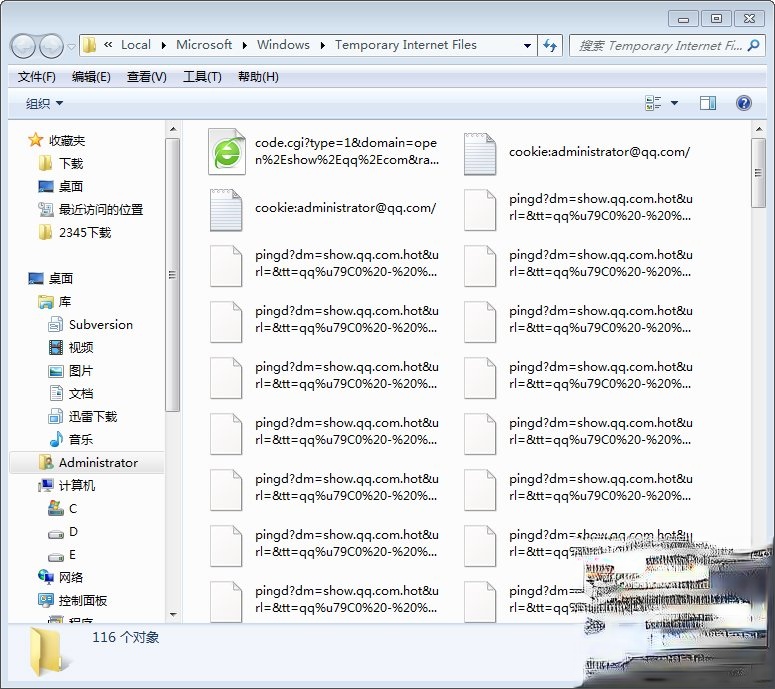Toggle the preview pane icon
The width and height of the screenshot is (775, 689).
pos(708,103)
